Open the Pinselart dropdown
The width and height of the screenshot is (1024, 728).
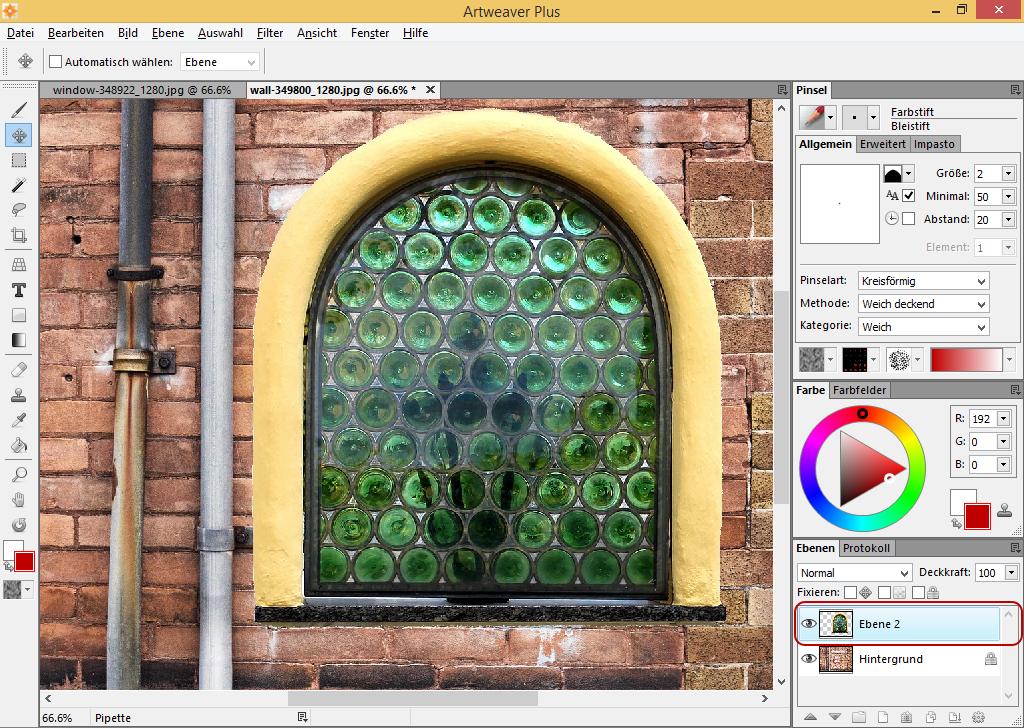pyautogui.click(x=924, y=281)
